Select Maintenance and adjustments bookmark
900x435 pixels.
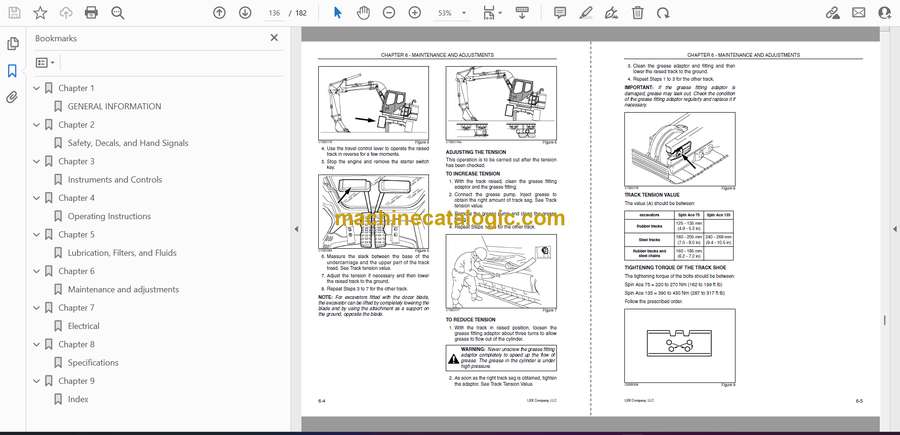[x=123, y=289]
